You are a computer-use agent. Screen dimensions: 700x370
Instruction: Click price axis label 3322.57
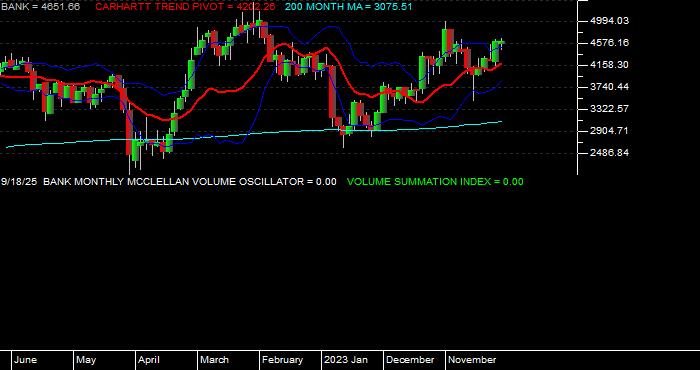coord(609,109)
